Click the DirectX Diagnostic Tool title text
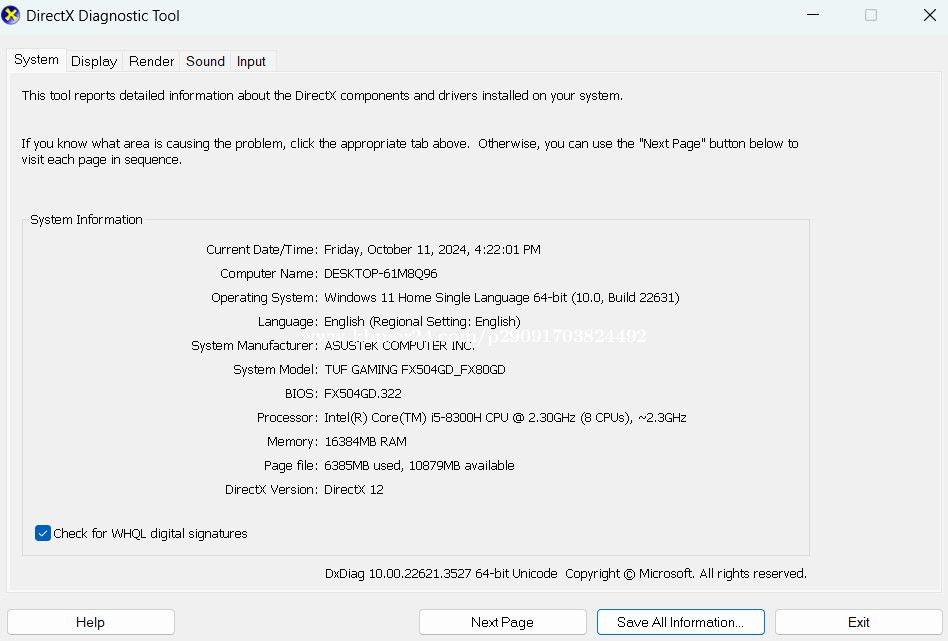Image resolution: width=948 pixels, height=641 pixels. [103, 16]
